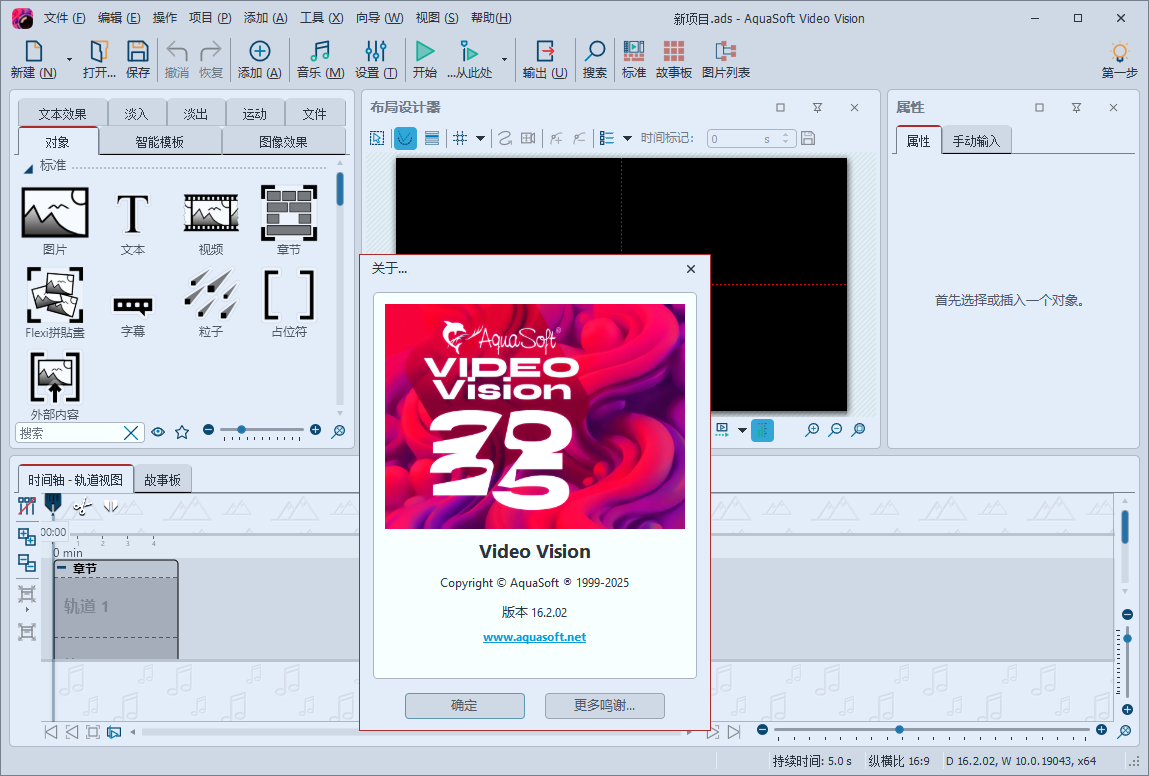Select the 外部内容 object

55,385
